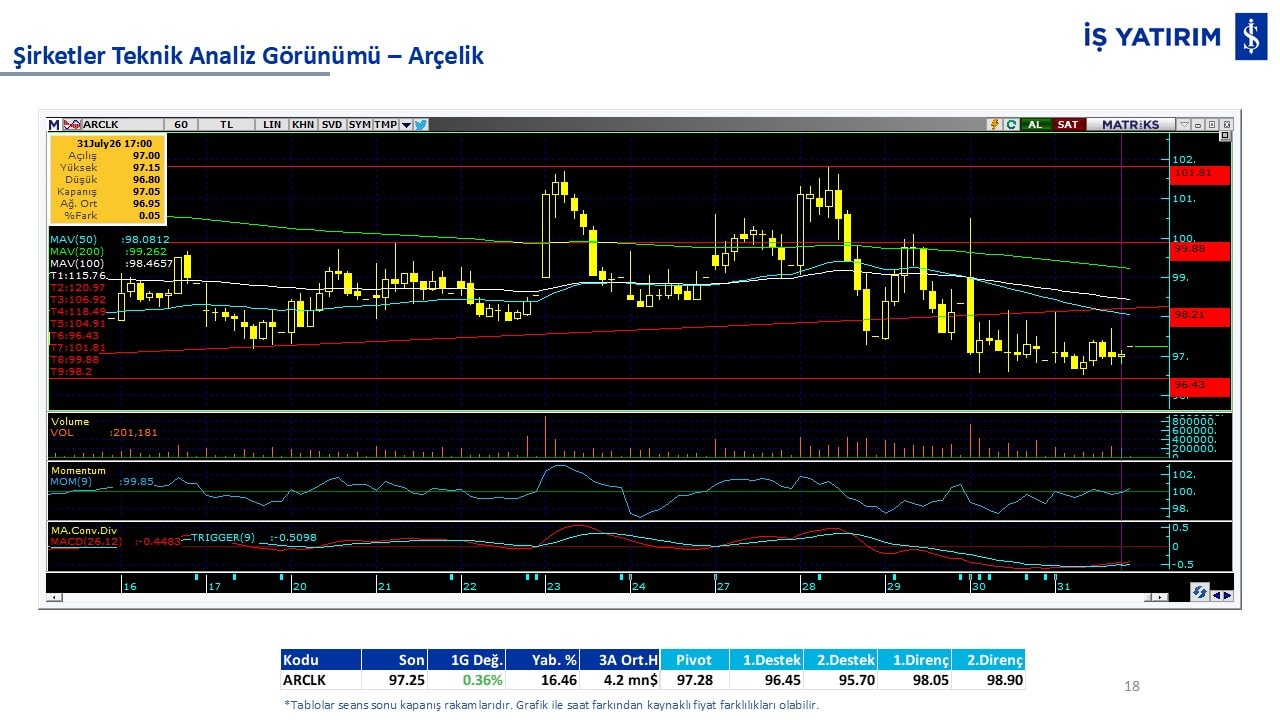Click the İş Yatırım logo emblem

point(1251,38)
